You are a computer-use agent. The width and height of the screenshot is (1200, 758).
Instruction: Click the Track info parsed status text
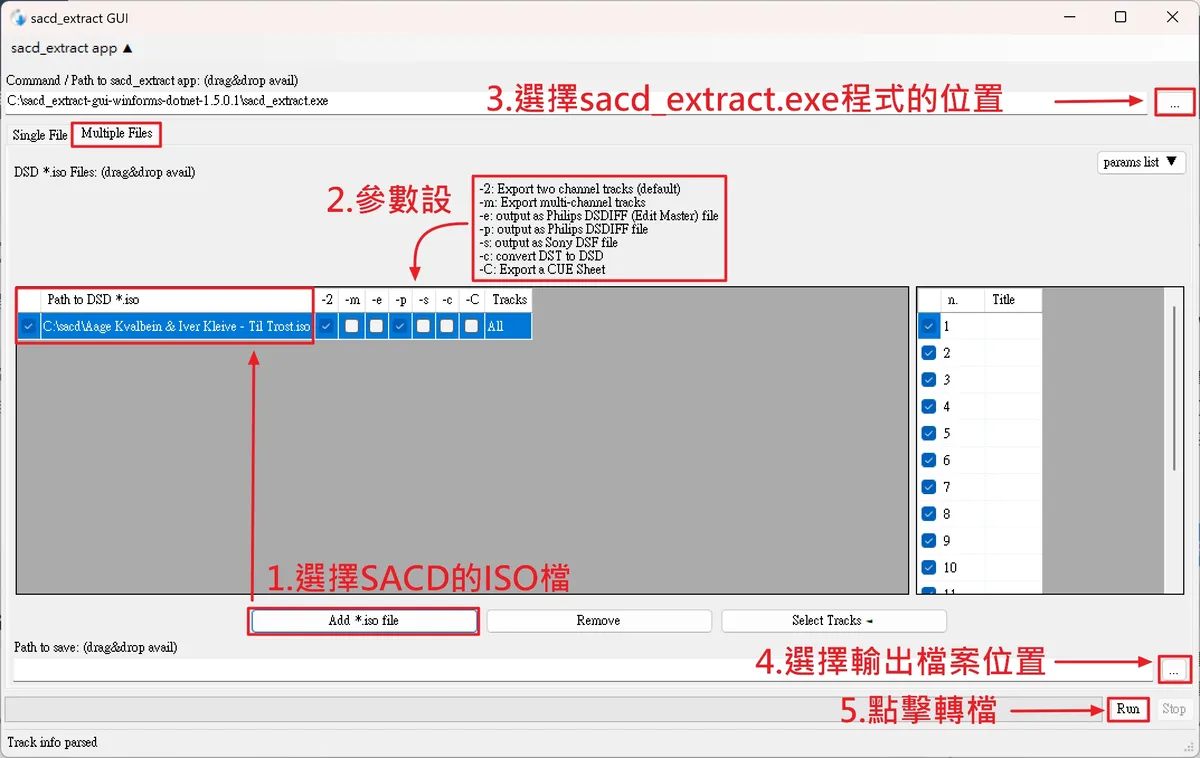tap(52, 743)
